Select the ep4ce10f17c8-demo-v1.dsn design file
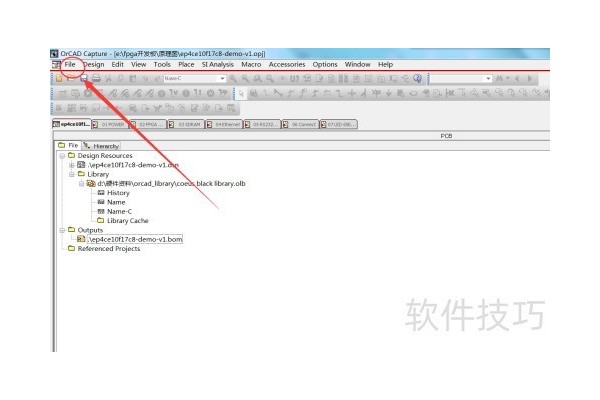 pos(133,165)
